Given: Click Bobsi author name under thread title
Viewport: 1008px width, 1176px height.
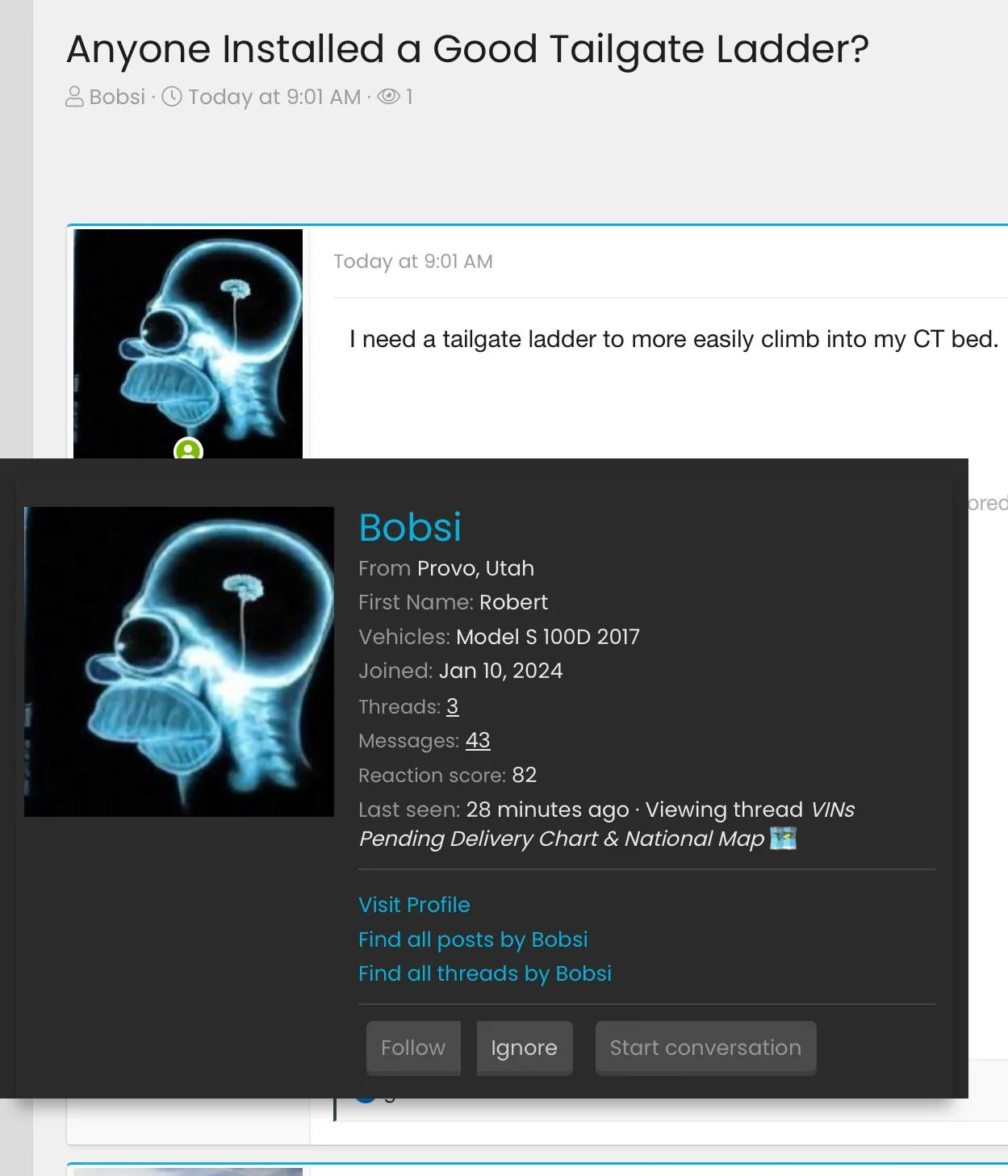Looking at the screenshot, I should tap(117, 97).
